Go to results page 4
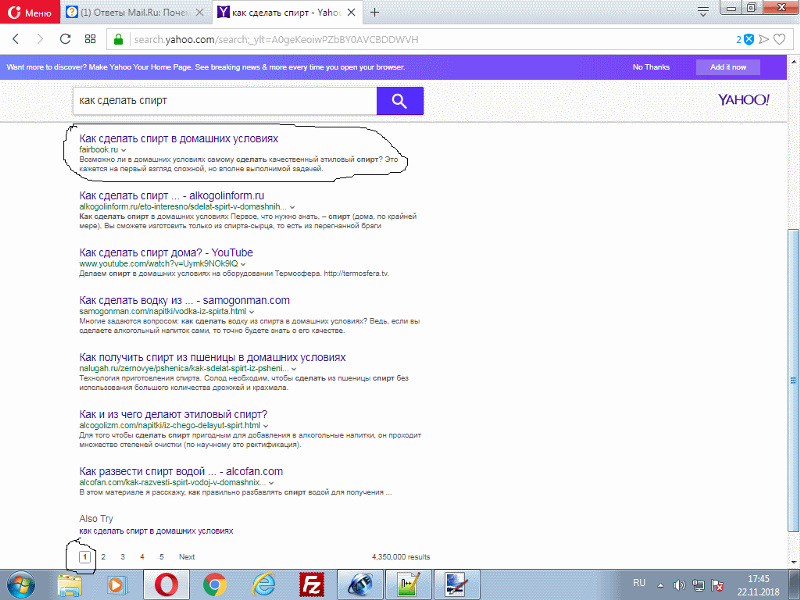 click(x=142, y=557)
